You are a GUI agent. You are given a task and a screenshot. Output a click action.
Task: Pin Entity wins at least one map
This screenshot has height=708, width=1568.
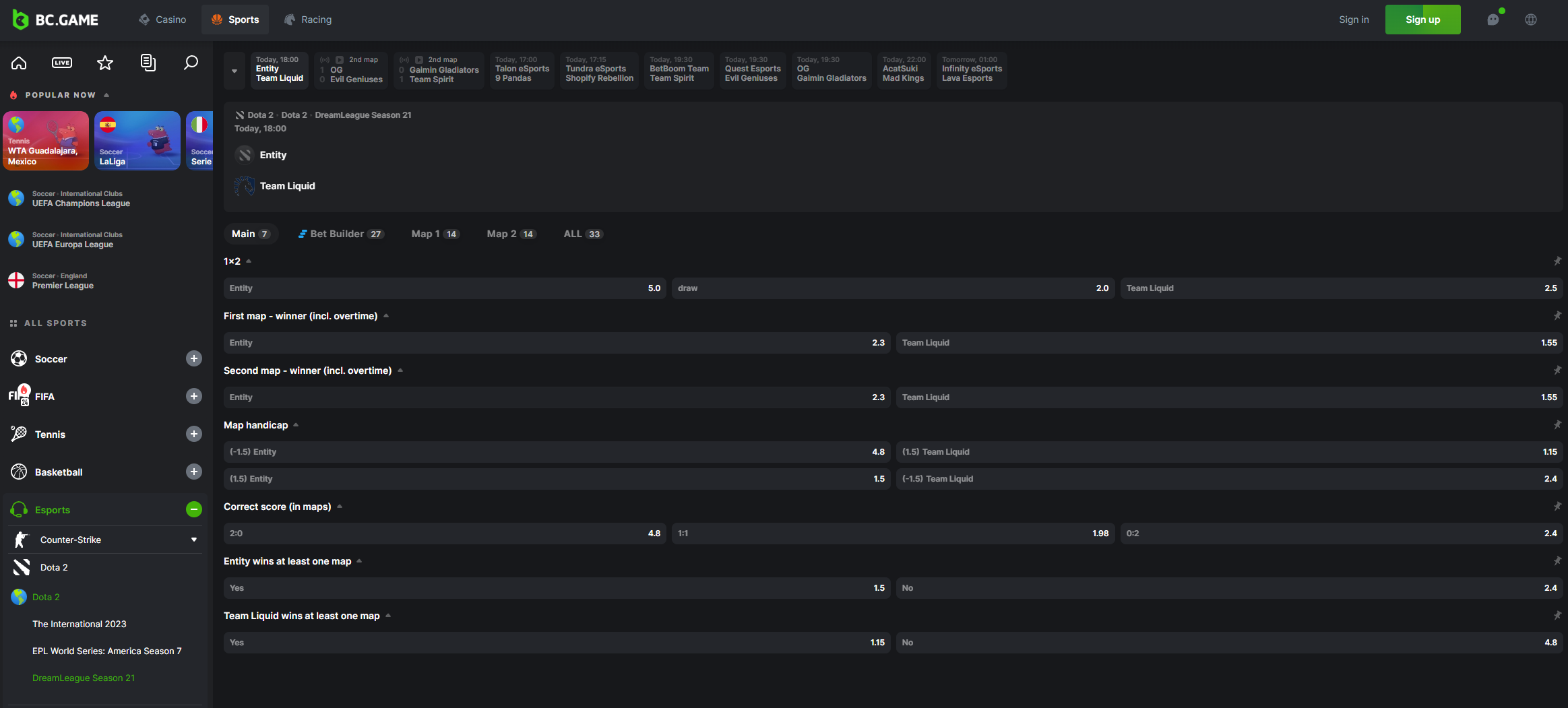(x=1557, y=560)
